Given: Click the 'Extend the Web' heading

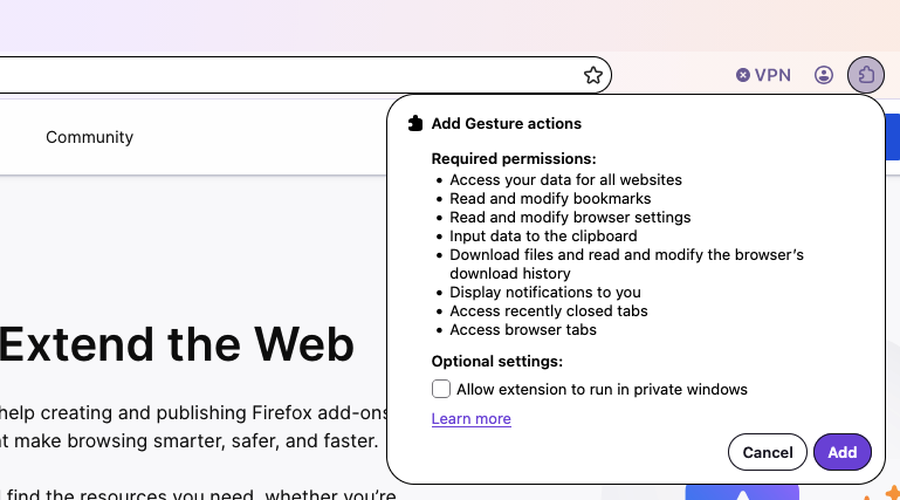Looking at the screenshot, I should pyautogui.click(x=177, y=344).
